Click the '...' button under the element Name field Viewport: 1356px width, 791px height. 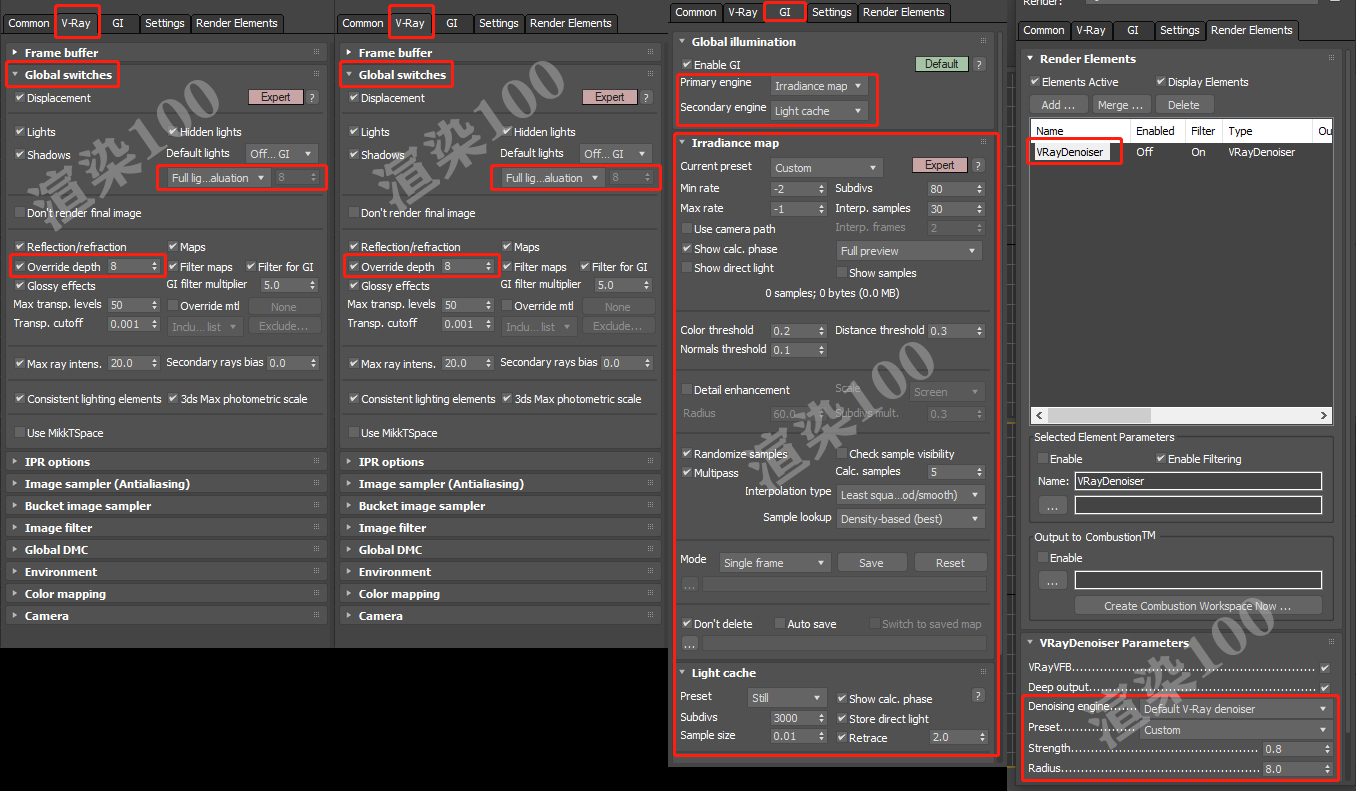click(x=1052, y=505)
